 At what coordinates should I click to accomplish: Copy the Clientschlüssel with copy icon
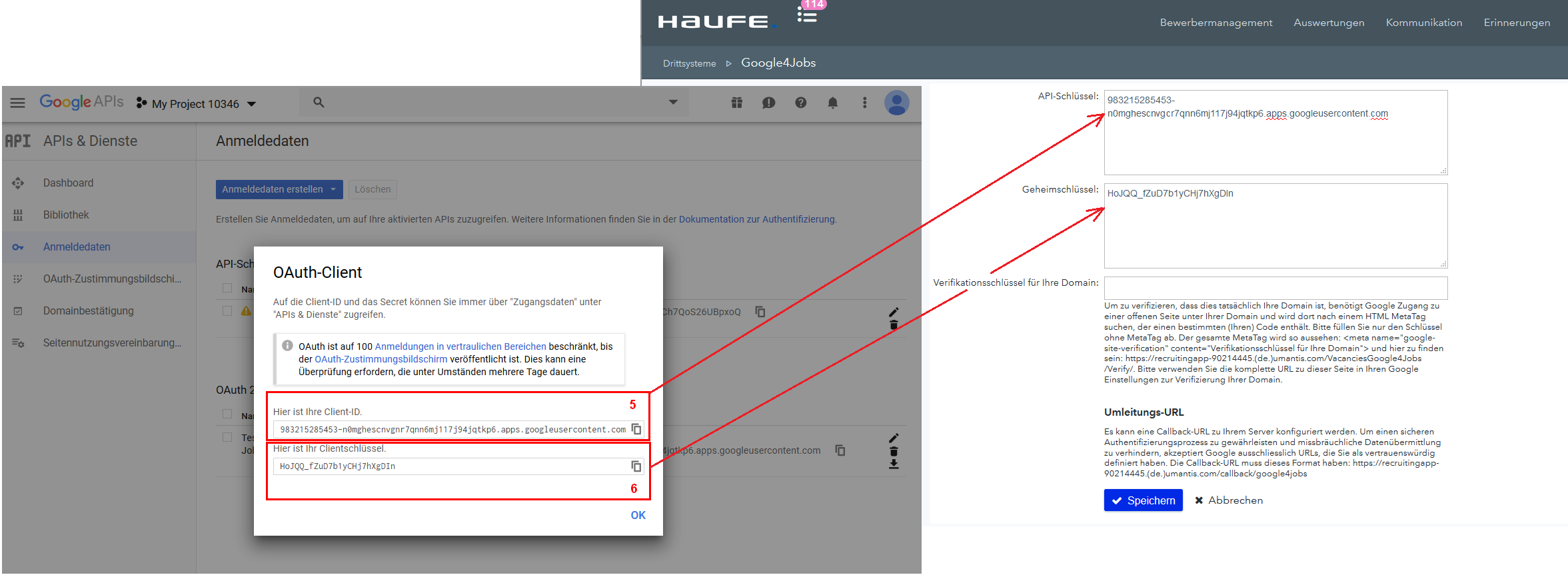point(636,466)
